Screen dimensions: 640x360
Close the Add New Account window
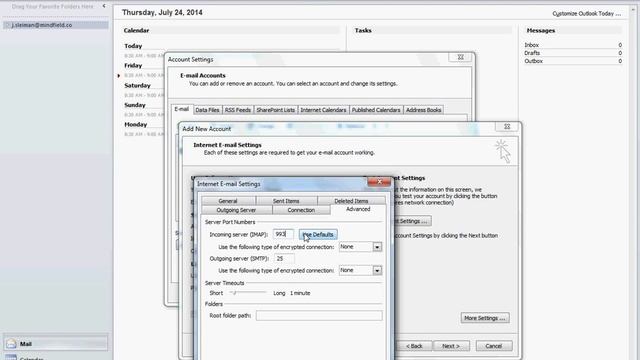tap(507, 127)
